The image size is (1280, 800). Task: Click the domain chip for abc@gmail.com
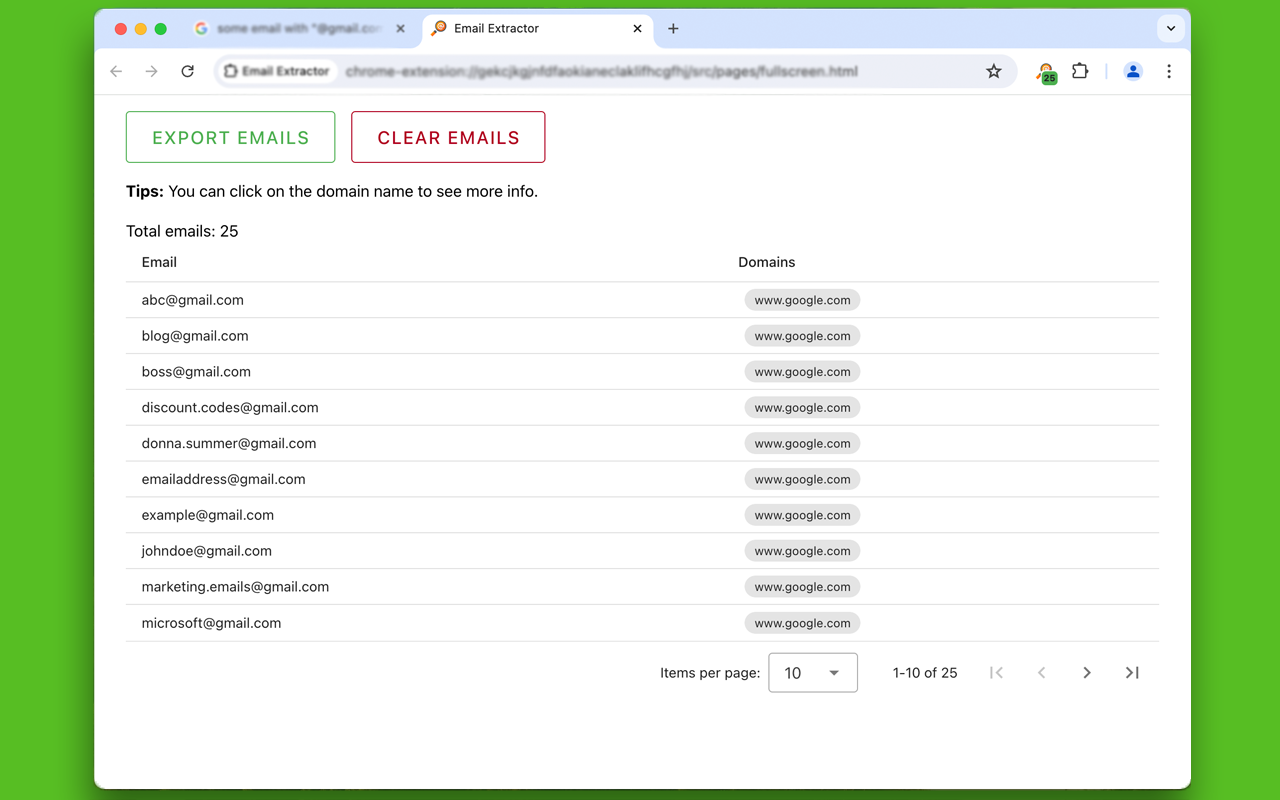click(x=802, y=300)
